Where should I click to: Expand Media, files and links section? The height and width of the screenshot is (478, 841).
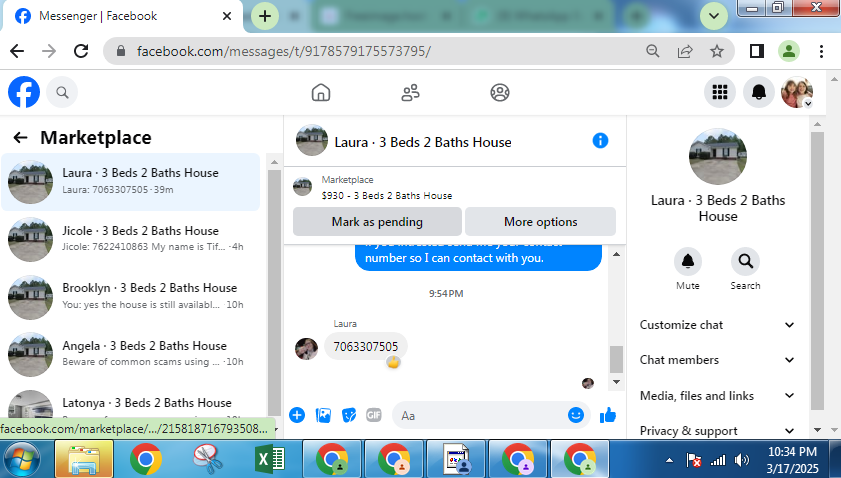pyautogui.click(x=717, y=396)
